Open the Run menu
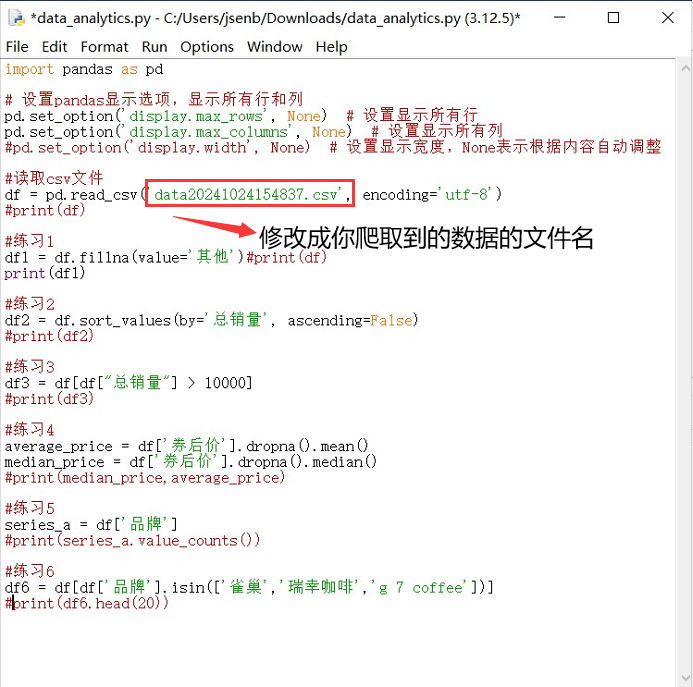 (x=154, y=47)
